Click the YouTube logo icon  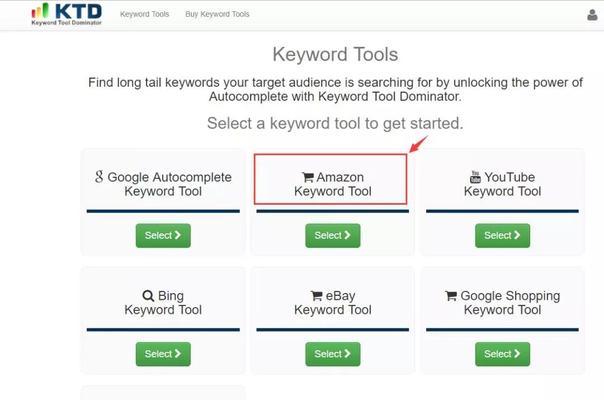(475, 177)
